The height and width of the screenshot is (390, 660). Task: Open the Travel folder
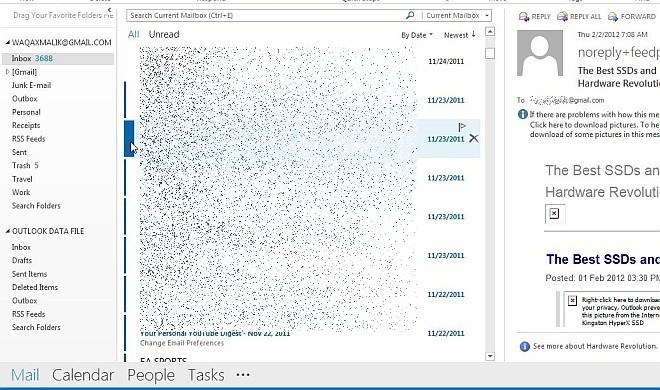click(22, 179)
